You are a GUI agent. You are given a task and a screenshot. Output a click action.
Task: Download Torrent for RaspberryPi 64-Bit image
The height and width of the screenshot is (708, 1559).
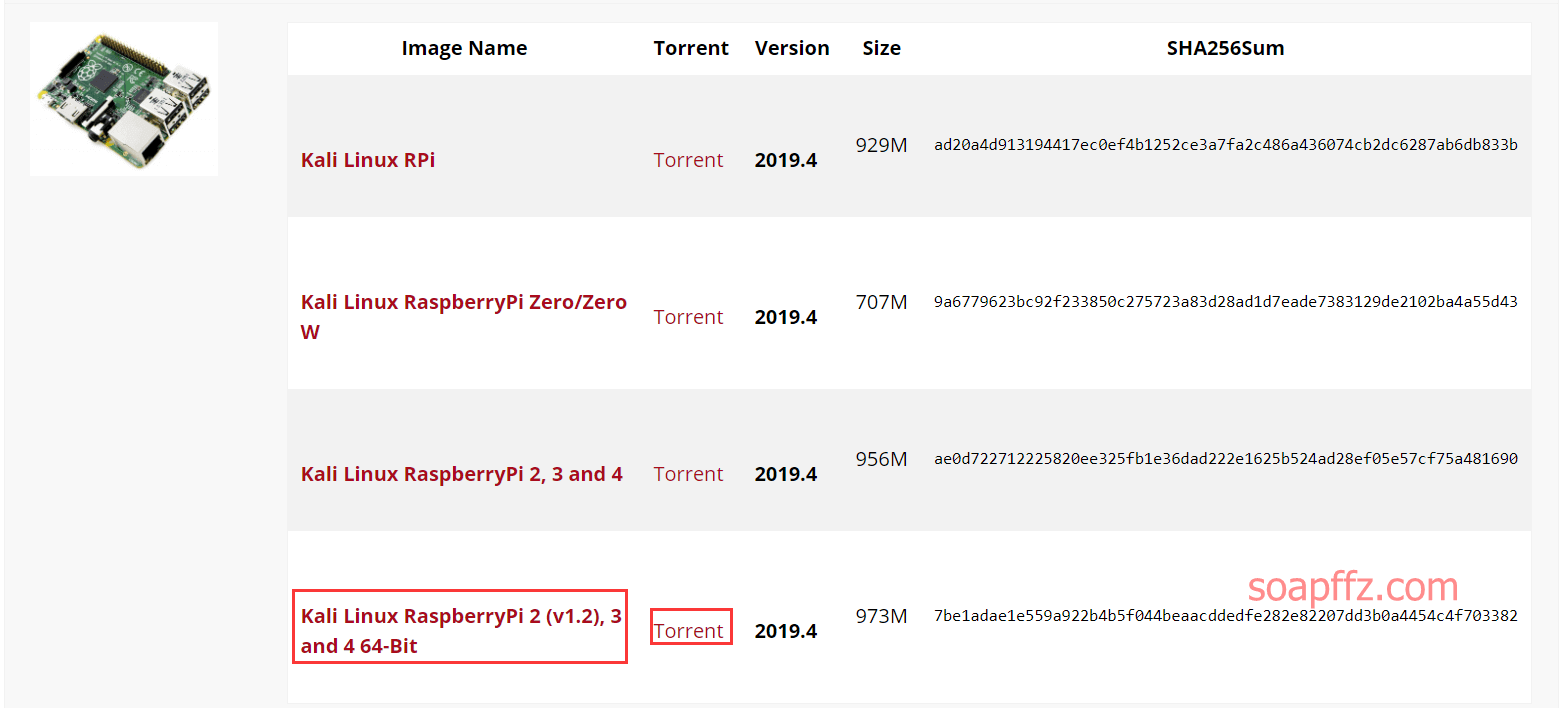[688, 631]
